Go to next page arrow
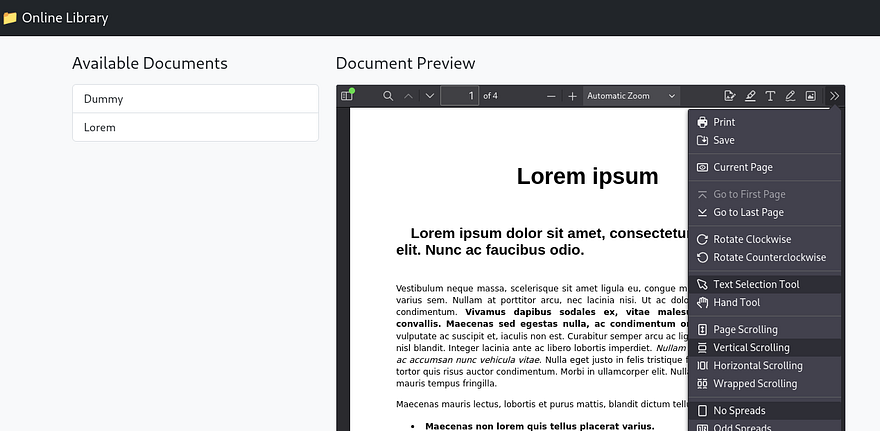Viewport: 880px width, 431px height. click(x=430, y=96)
